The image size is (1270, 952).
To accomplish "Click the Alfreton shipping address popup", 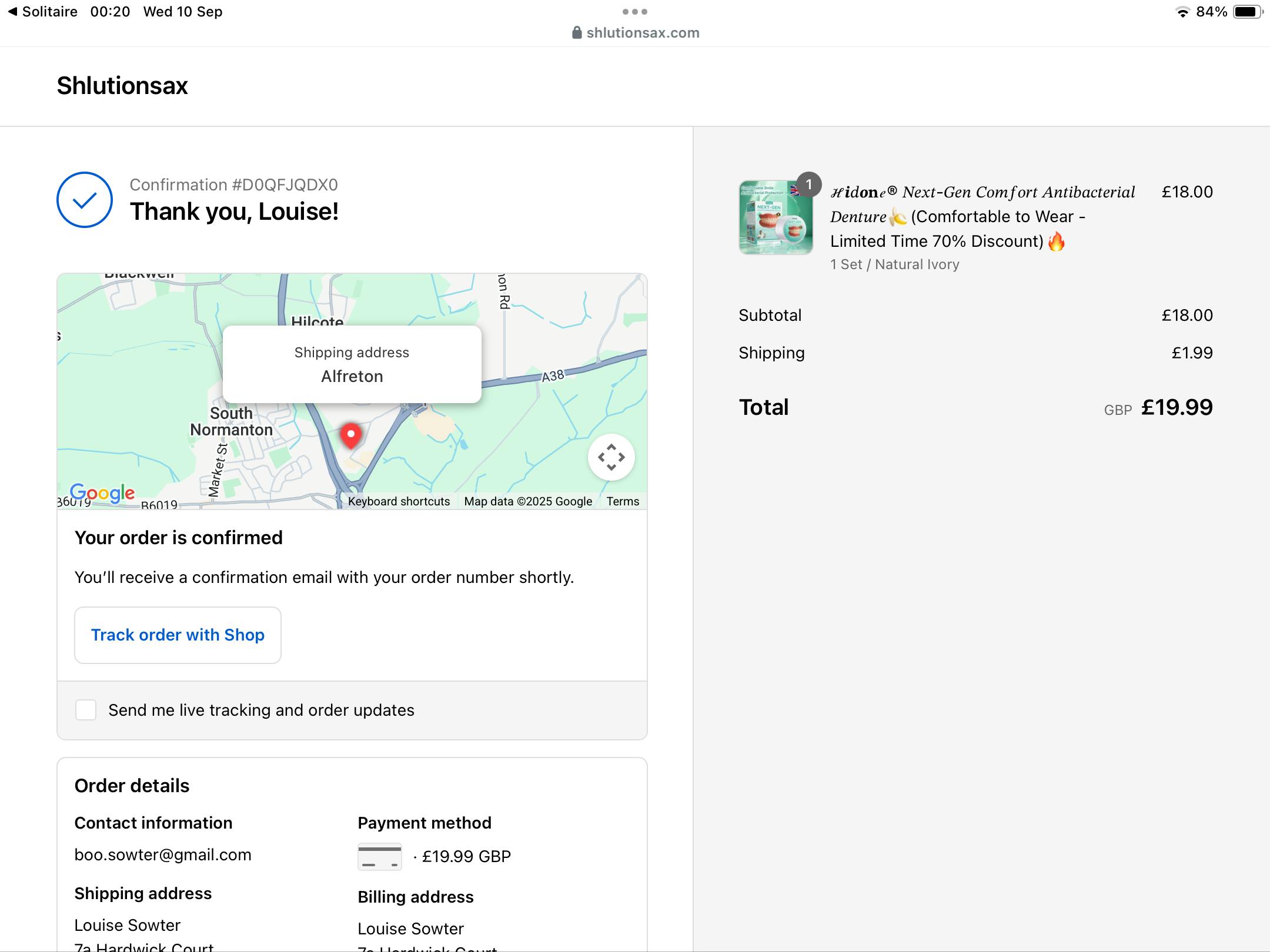I will (352, 364).
